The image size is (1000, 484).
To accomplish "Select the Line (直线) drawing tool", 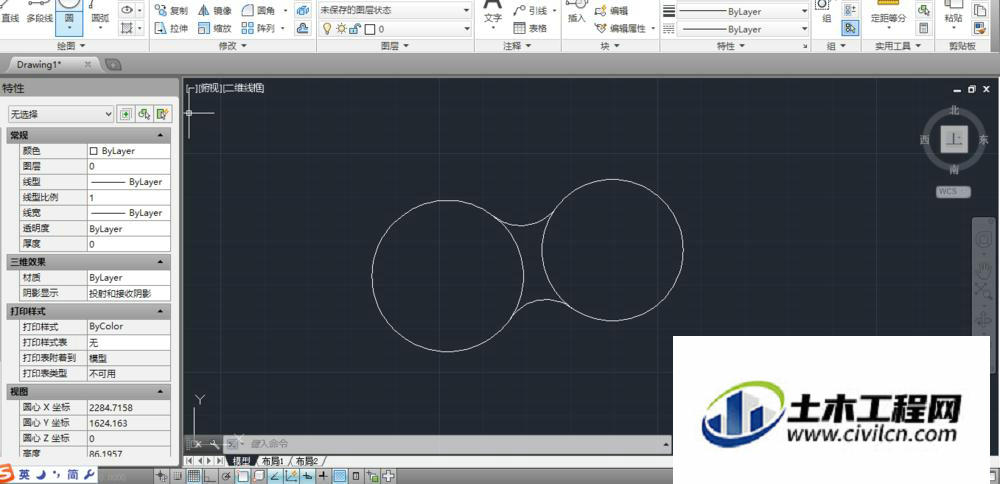I will (x=10, y=13).
